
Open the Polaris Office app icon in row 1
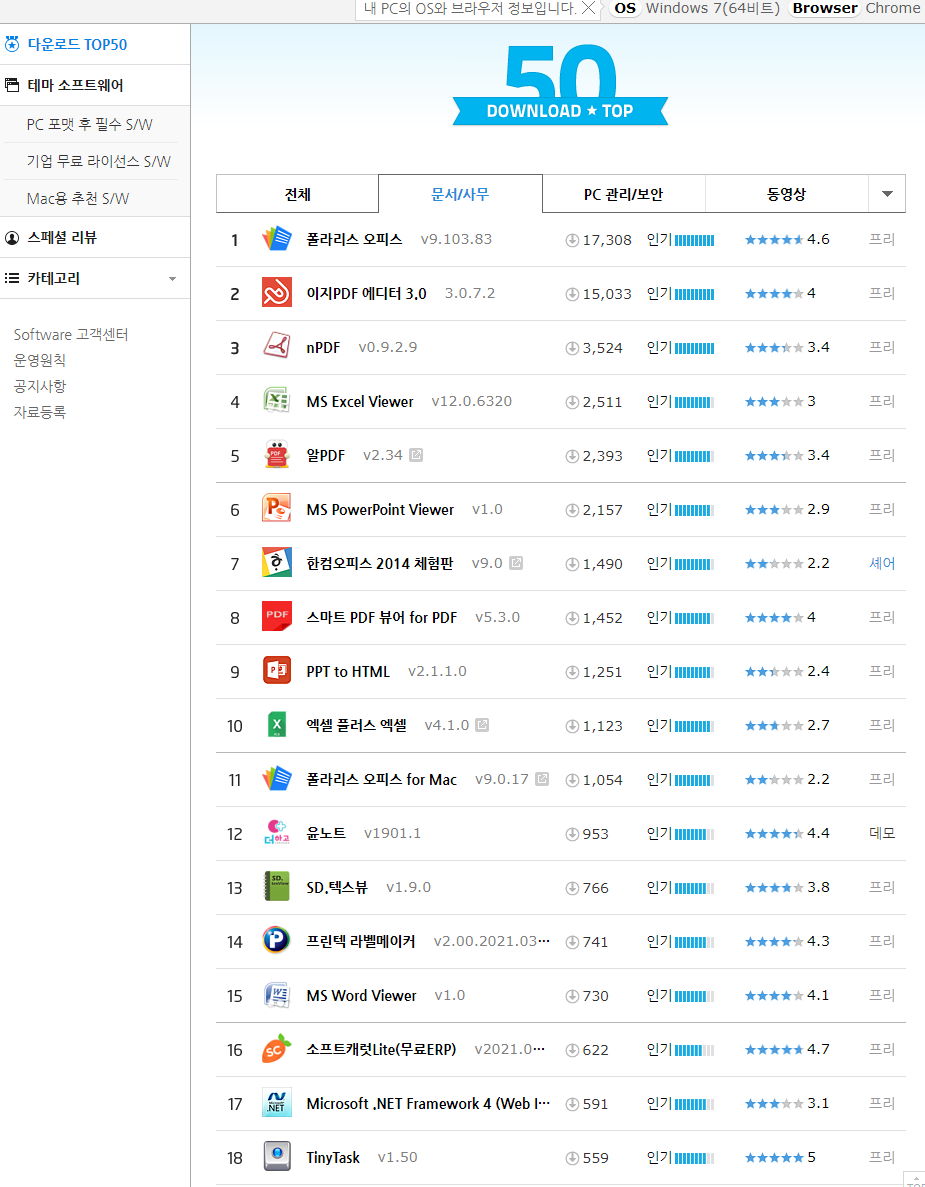(x=276, y=239)
